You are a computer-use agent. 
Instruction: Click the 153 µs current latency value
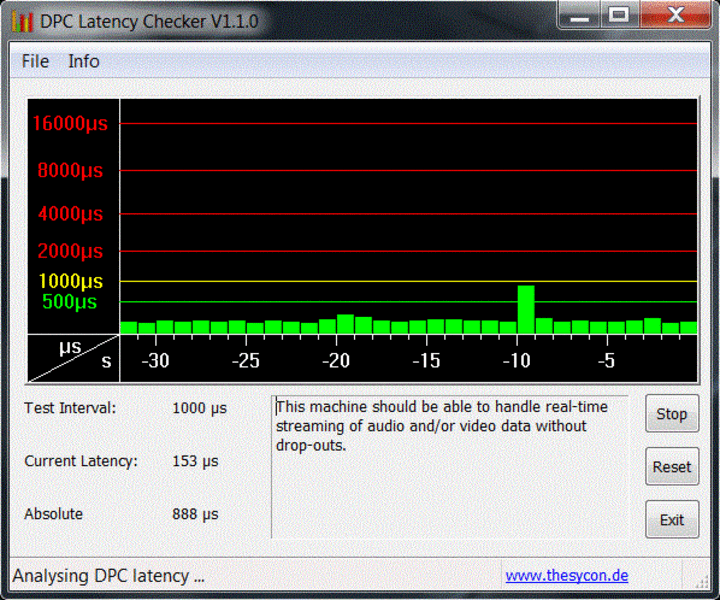coord(195,461)
